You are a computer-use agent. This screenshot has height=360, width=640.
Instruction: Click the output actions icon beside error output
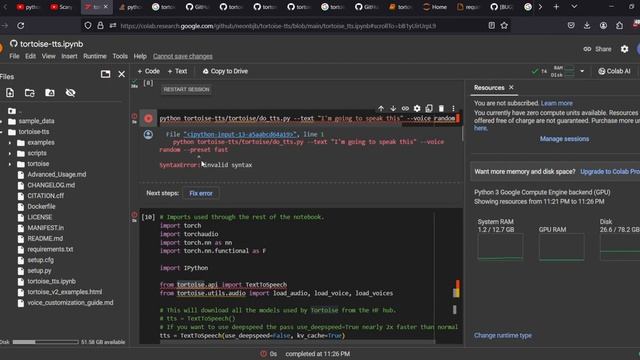point(148,134)
